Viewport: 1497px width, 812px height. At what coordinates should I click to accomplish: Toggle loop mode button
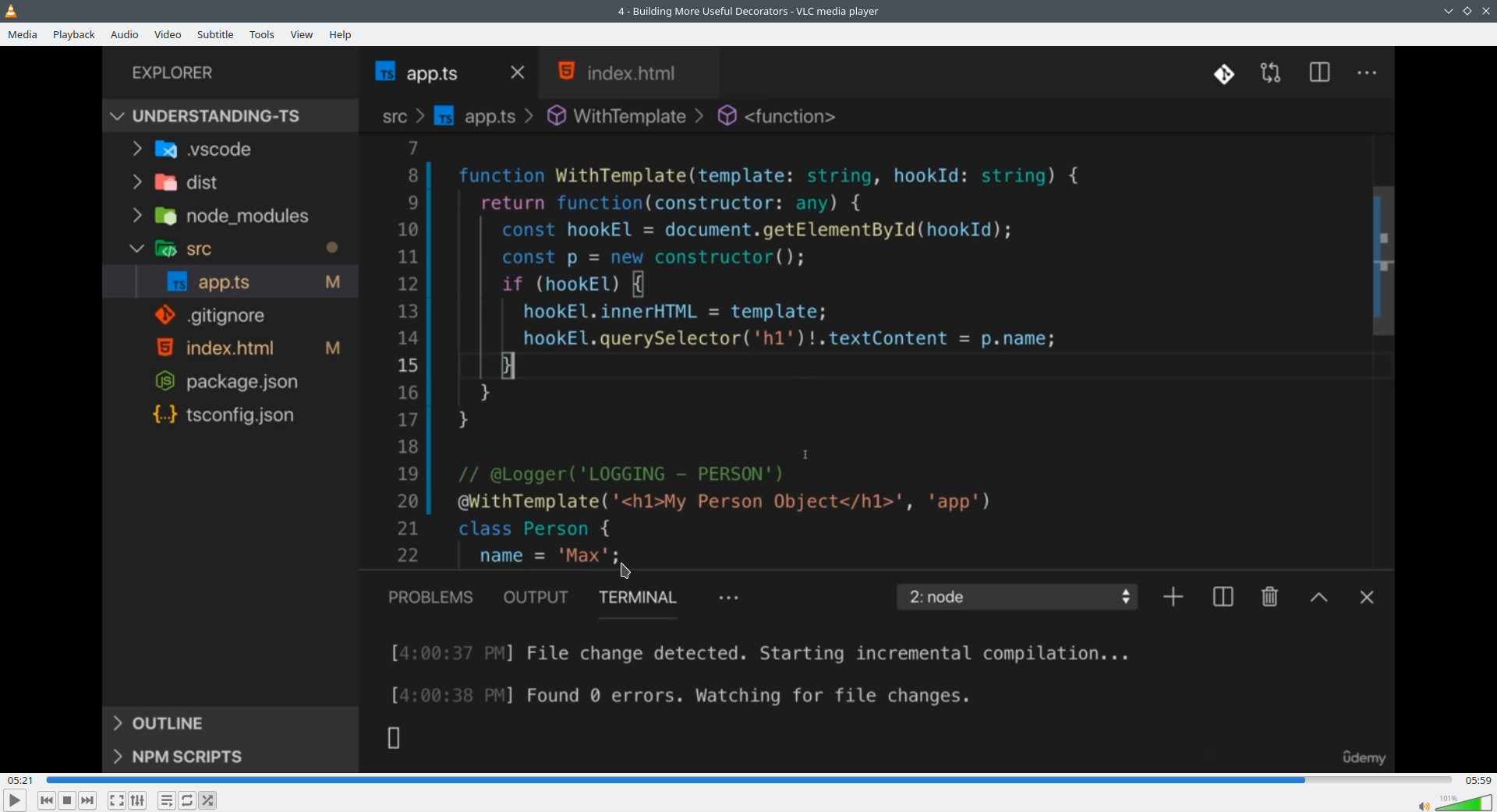pos(188,800)
